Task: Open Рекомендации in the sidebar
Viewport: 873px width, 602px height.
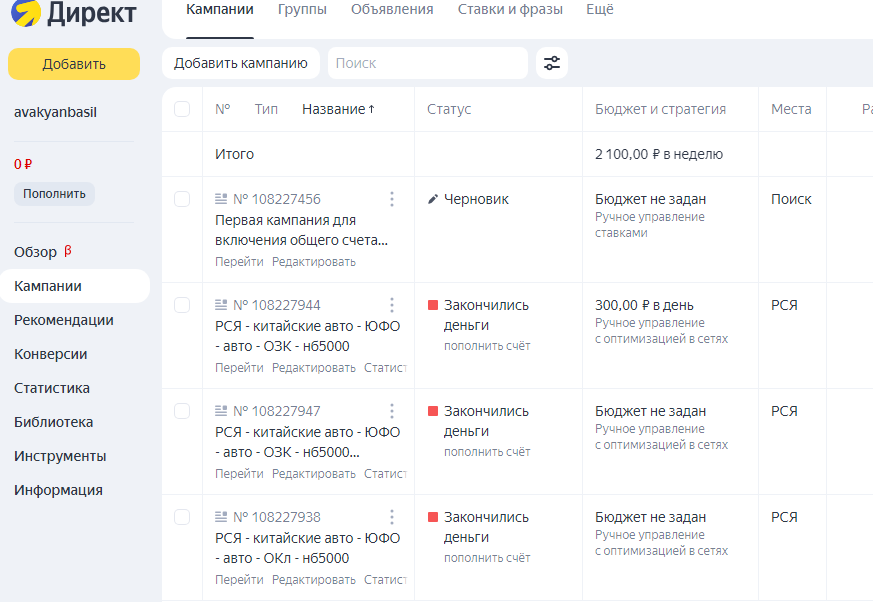Action: click(x=64, y=320)
